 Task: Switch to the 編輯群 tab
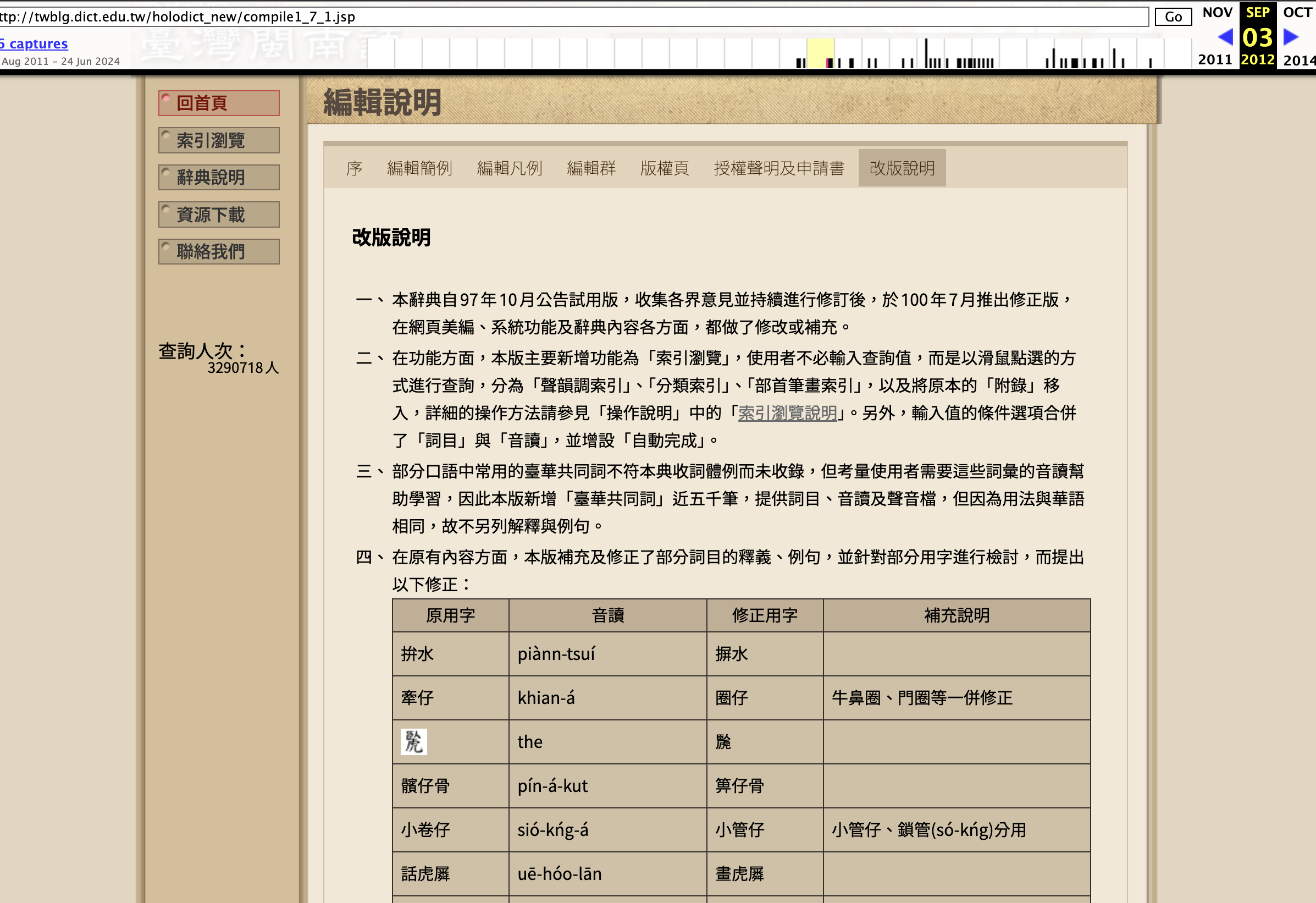[591, 168]
